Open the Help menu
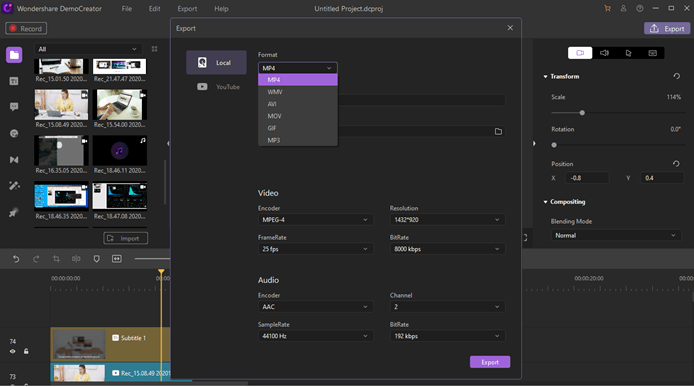The image size is (694, 387). [221, 8]
